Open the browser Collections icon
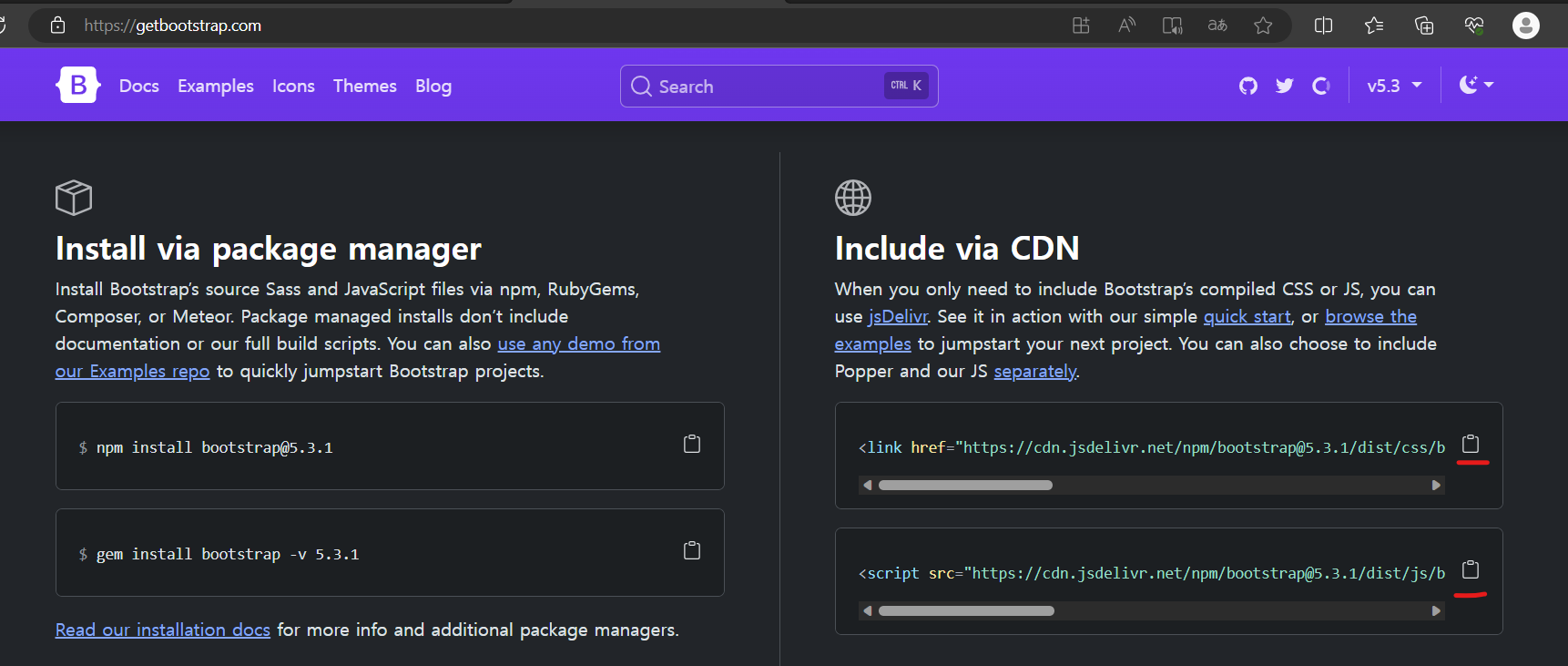The image size is (1568, 666). coord(1424,26)
